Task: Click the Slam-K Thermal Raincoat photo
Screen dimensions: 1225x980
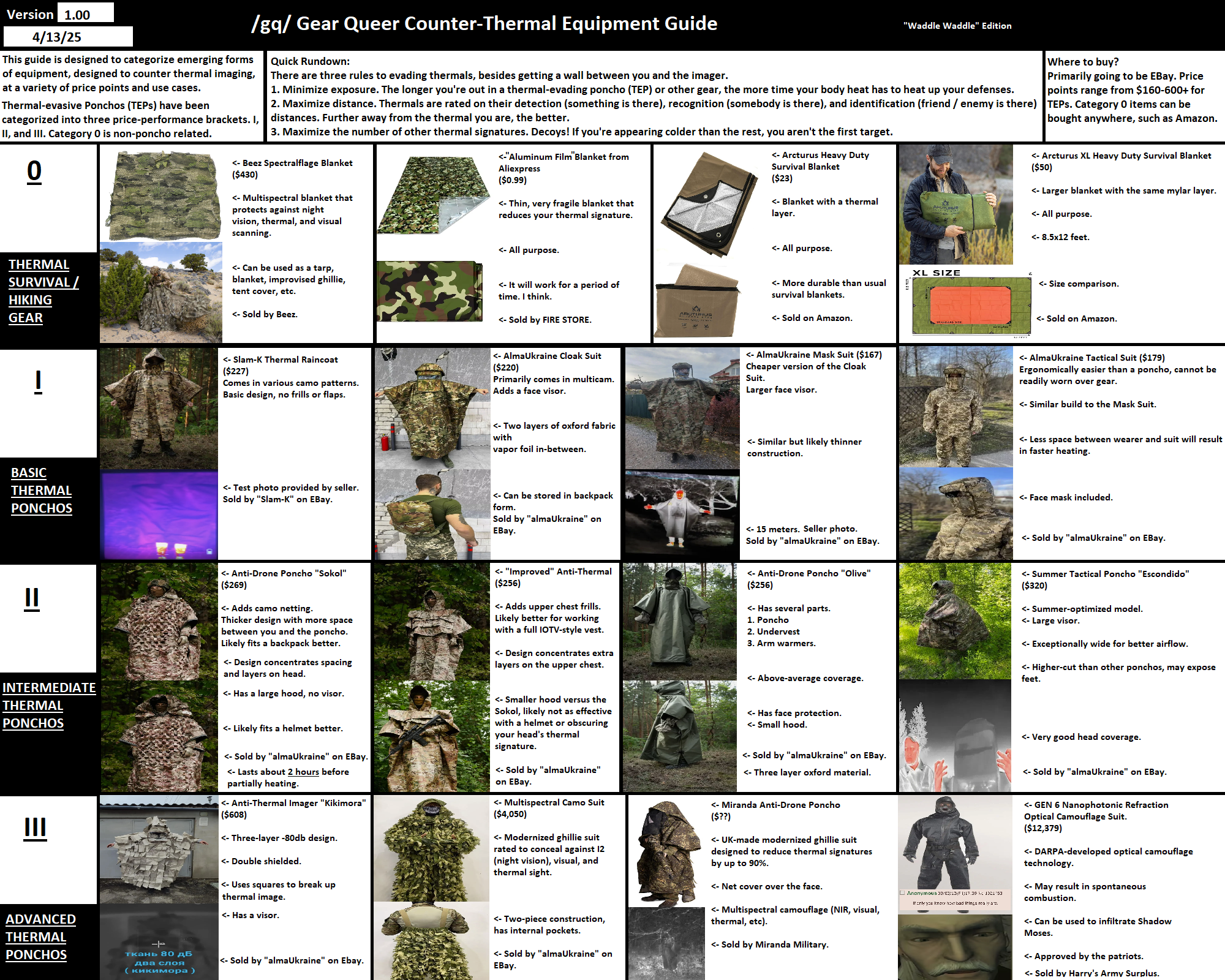Action: tap(159, 409)
